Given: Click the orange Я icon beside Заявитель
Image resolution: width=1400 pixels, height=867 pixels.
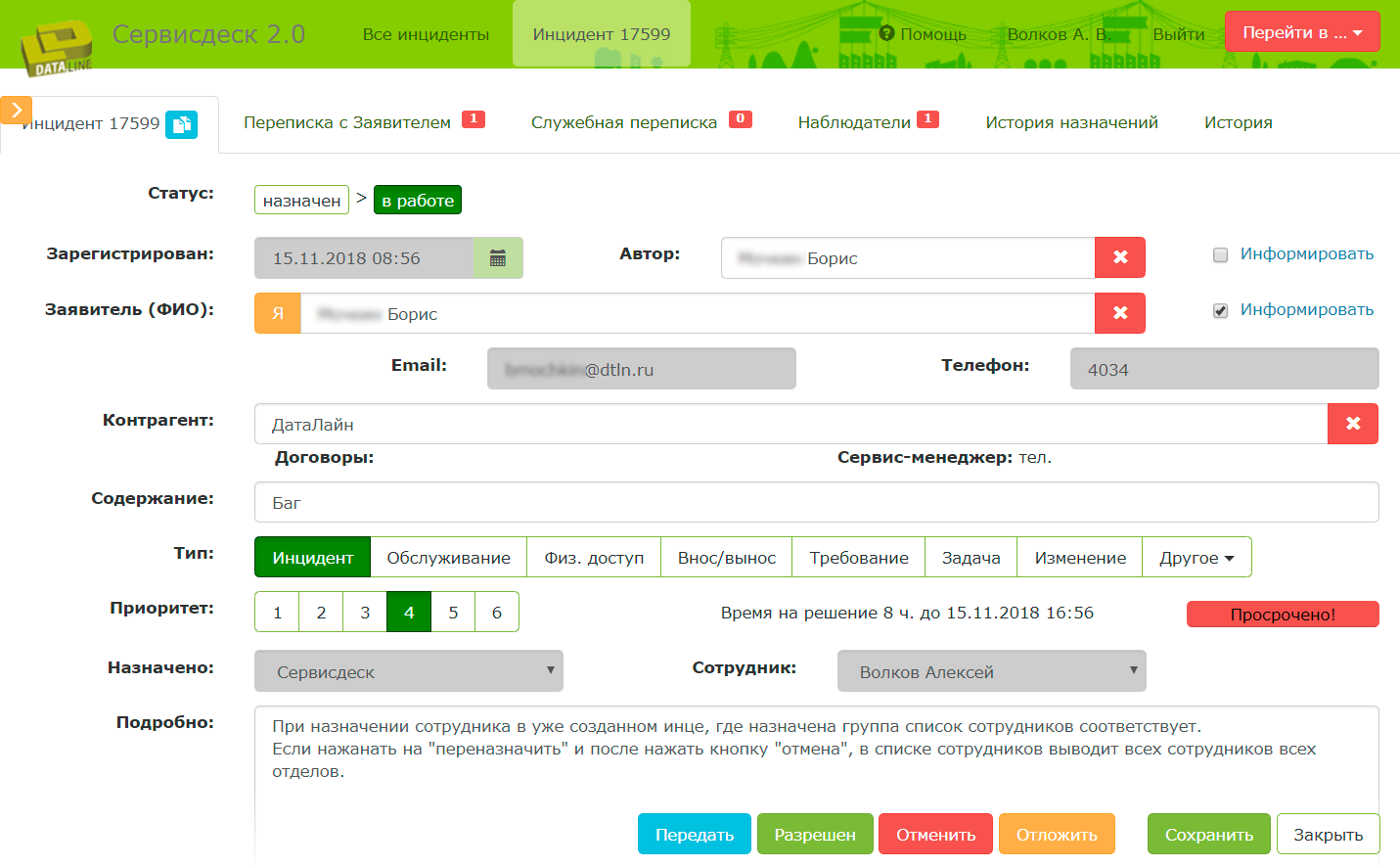Looking at the screenshot, I should pos(277,312).
